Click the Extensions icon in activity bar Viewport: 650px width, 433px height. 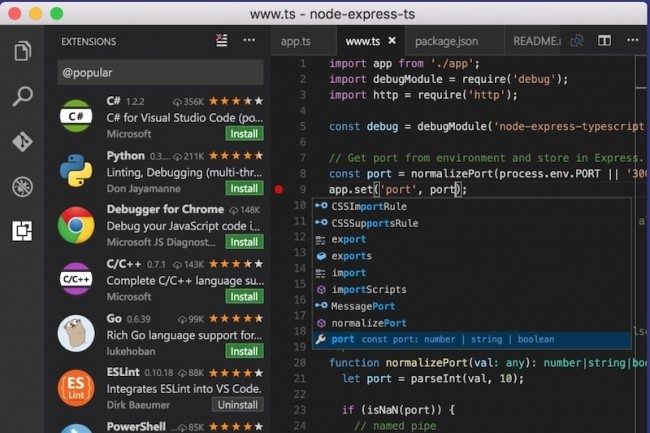point(22,231)
